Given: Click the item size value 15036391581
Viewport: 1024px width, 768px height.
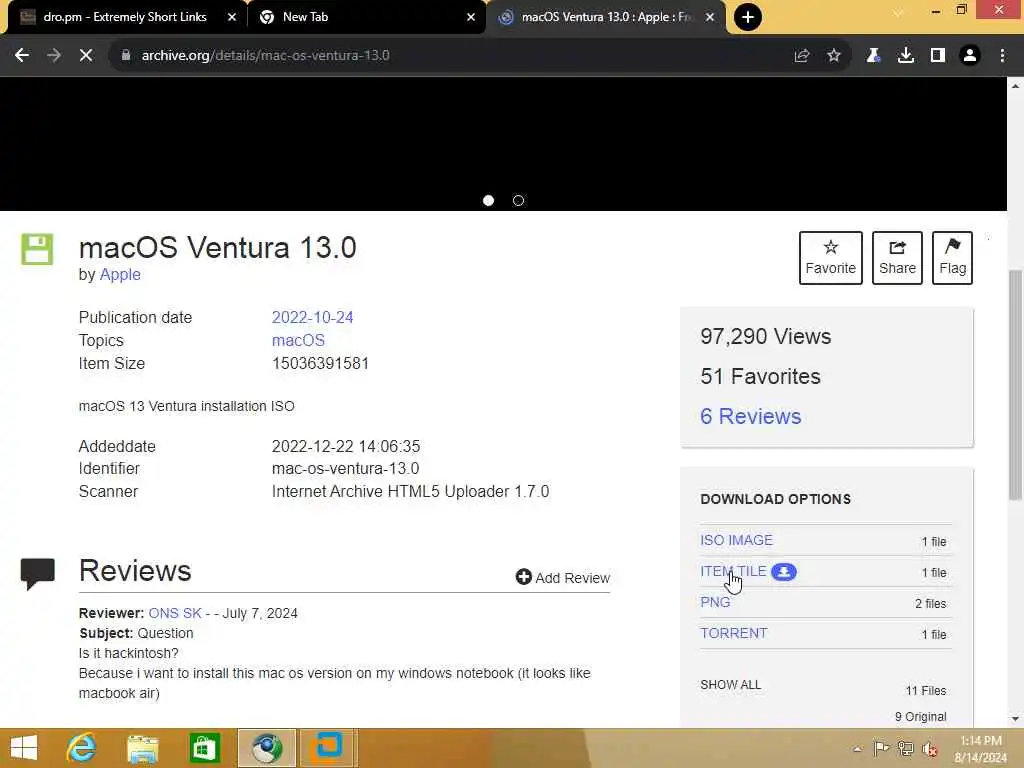Looking at the screenshot, I should coord(320,363).
